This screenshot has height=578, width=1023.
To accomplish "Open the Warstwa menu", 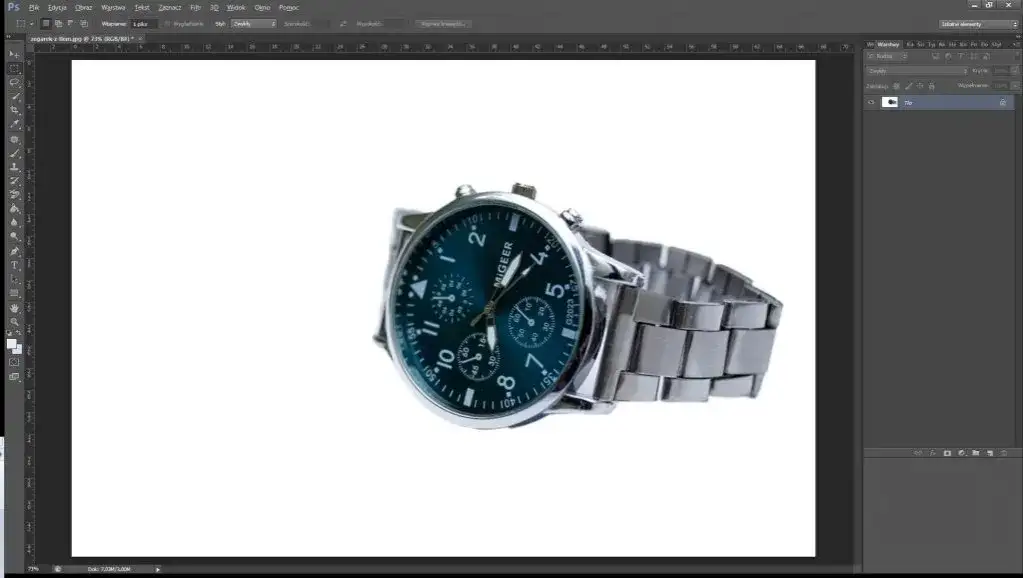I will pyautogui.click(x=113, y=7).
